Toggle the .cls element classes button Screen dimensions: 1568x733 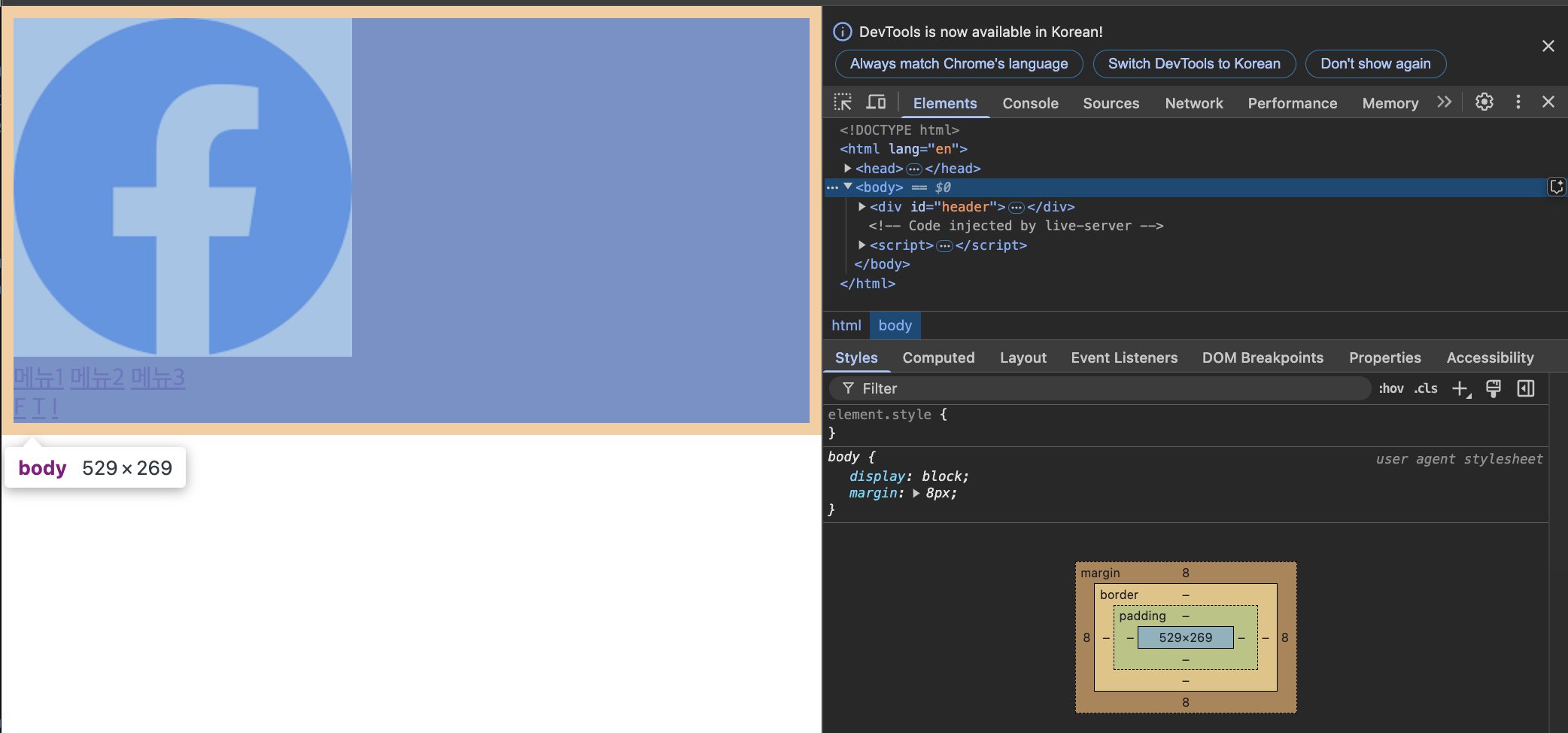pos(1426,388)
